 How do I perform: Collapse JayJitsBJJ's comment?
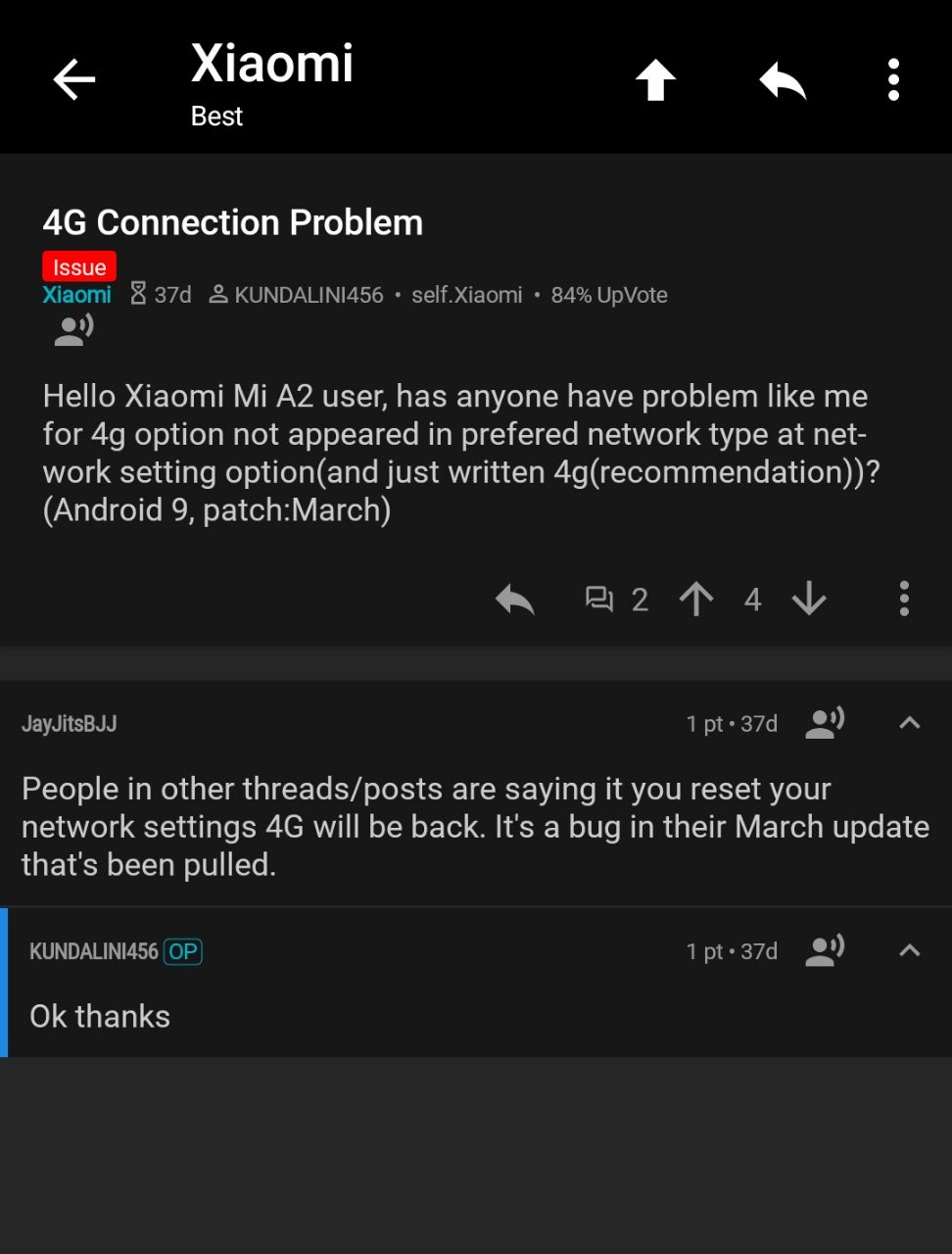(909, 724)
